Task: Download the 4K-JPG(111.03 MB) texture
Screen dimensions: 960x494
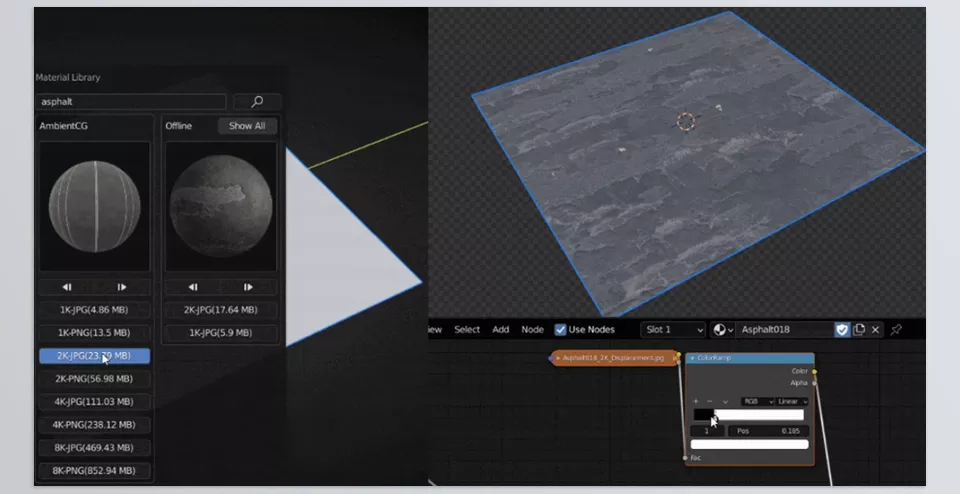Action: tap(95, 402)
